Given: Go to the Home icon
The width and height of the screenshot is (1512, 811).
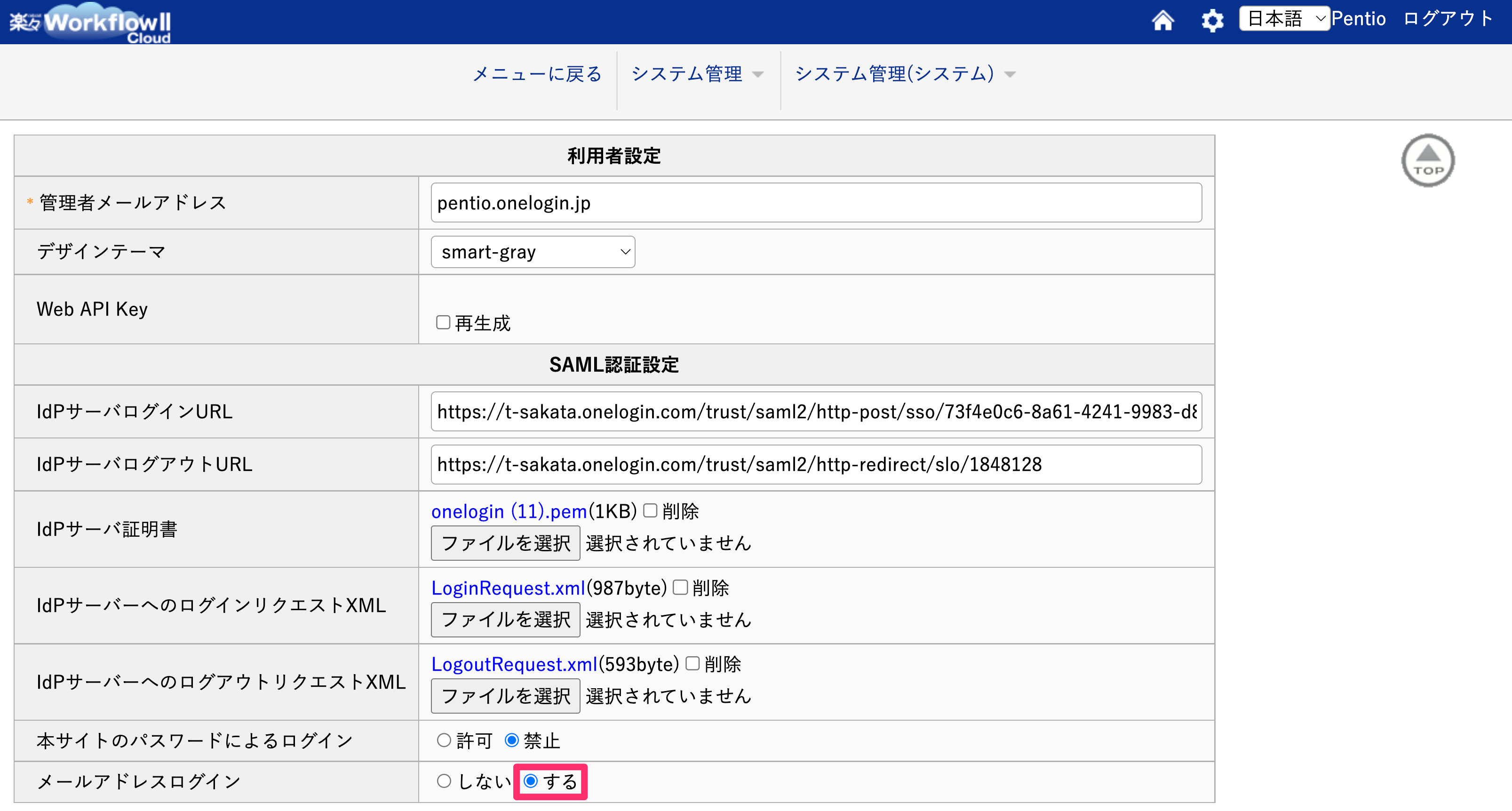Looking at the screenshot, I should [1162, 21].
